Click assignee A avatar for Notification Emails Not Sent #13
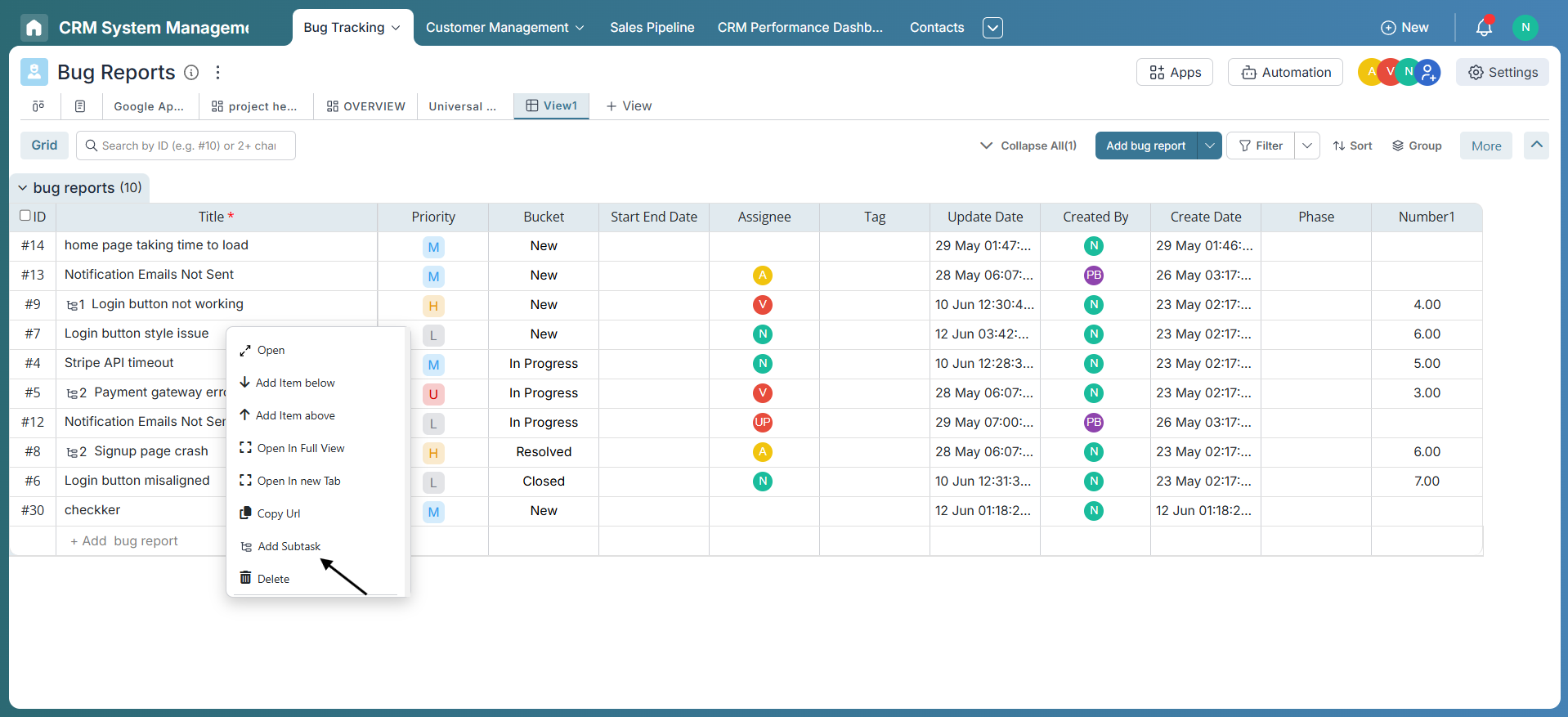 (763, 276)
